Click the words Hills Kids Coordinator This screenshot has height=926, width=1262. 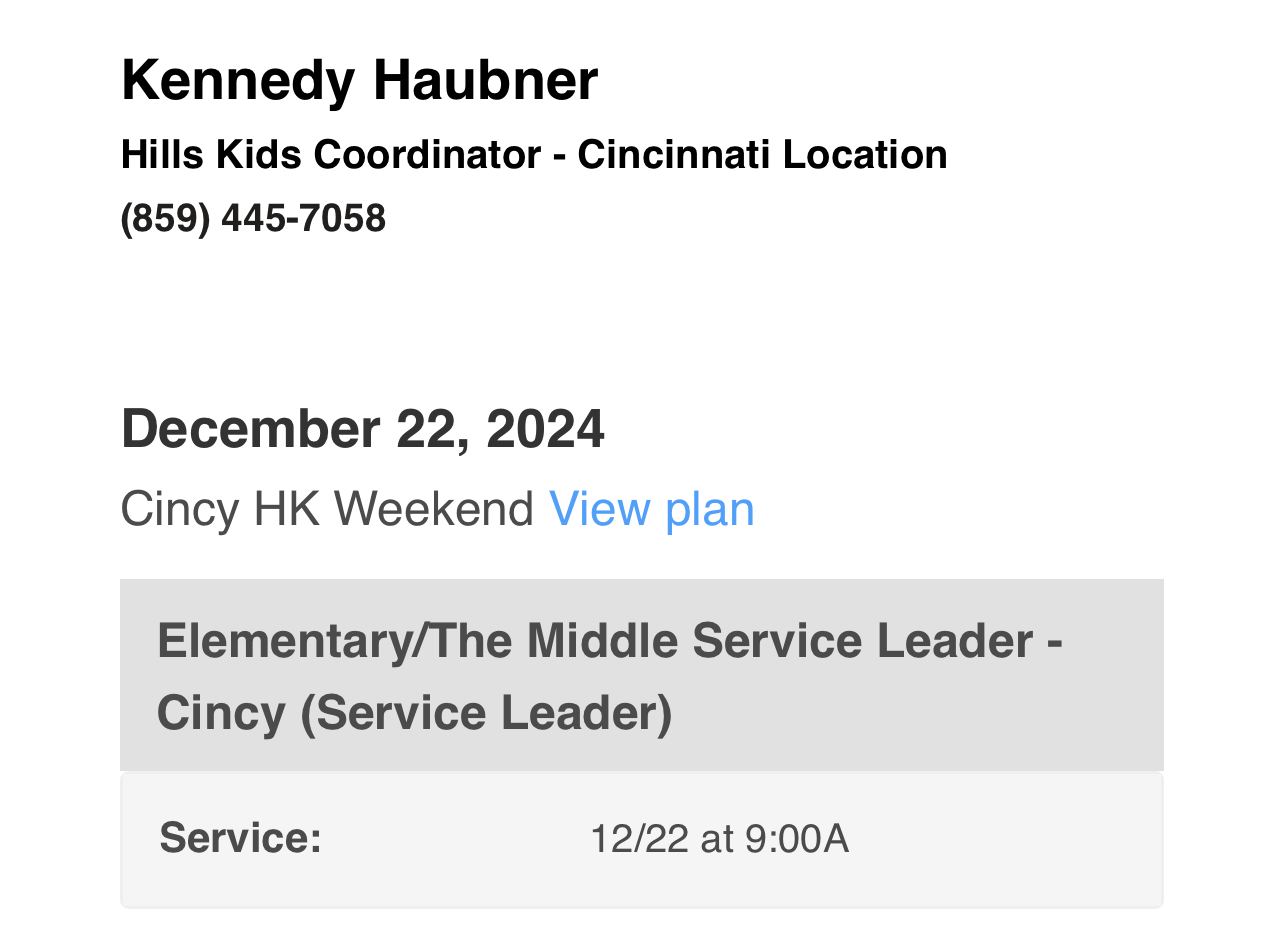pyautogui.click(x=331, y=155)
